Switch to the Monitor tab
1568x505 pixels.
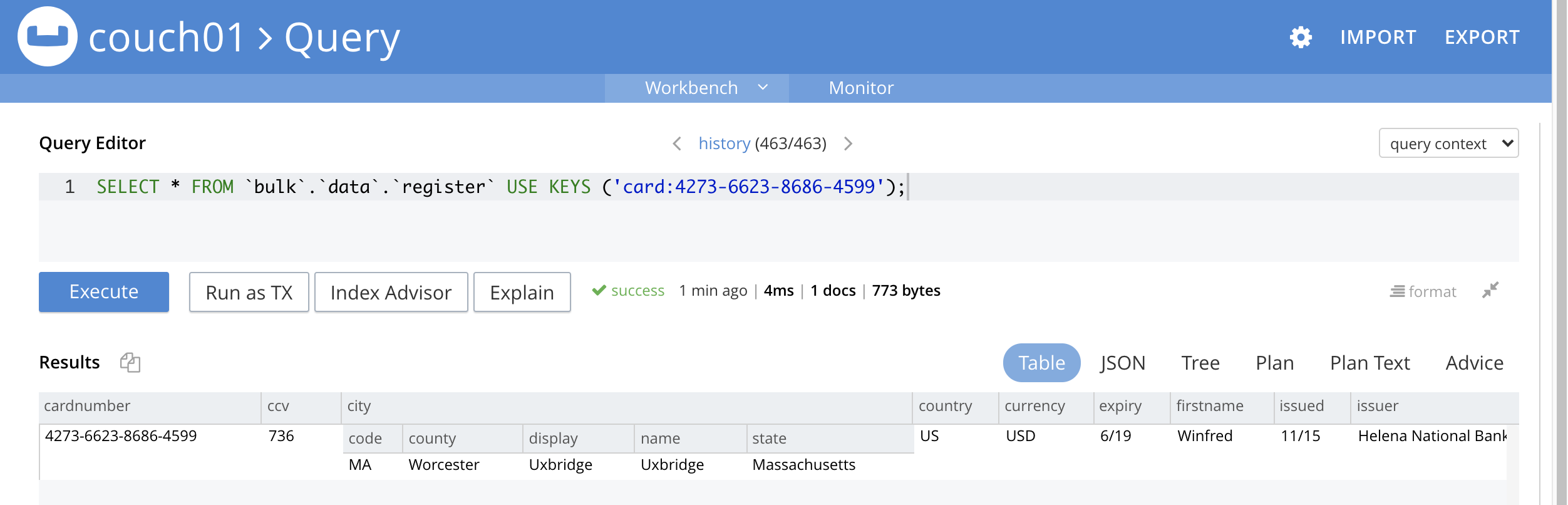tap(861, 88)
